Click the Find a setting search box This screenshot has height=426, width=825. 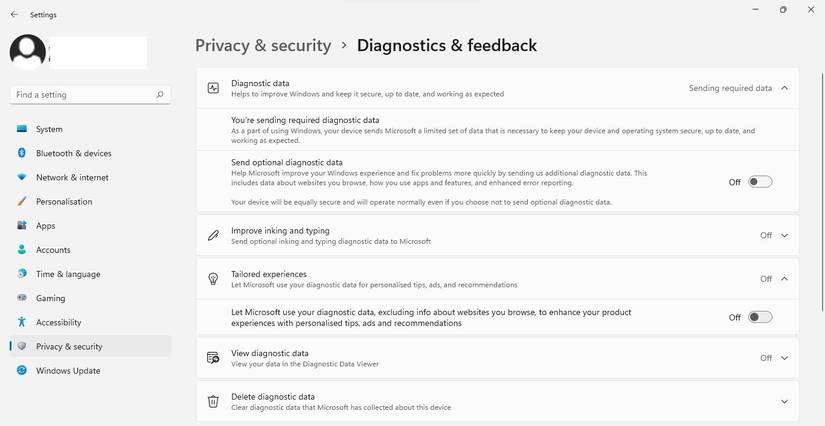[82, 95]
